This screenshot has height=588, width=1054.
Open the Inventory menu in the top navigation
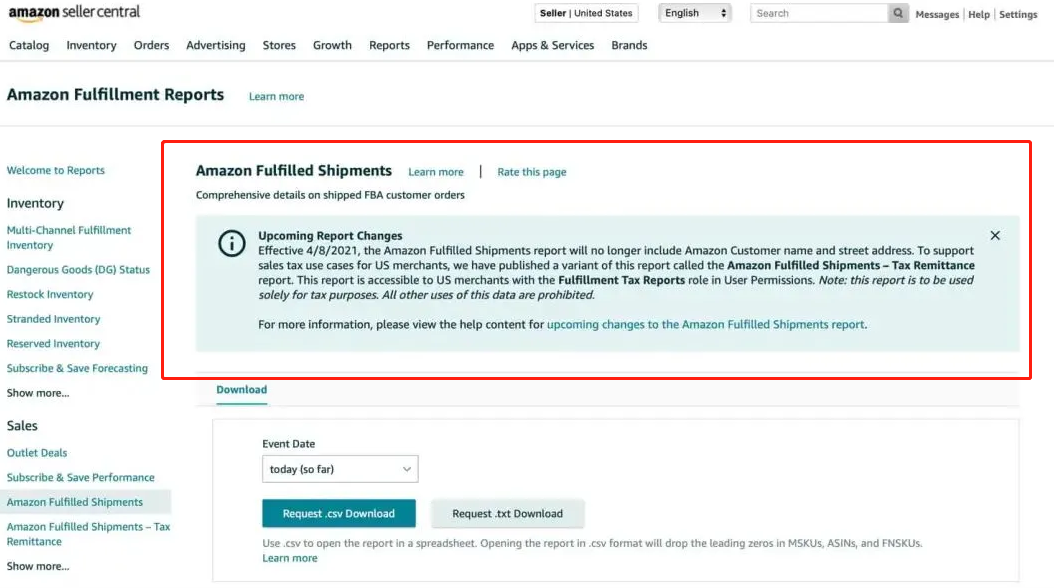tap(91, 45)
